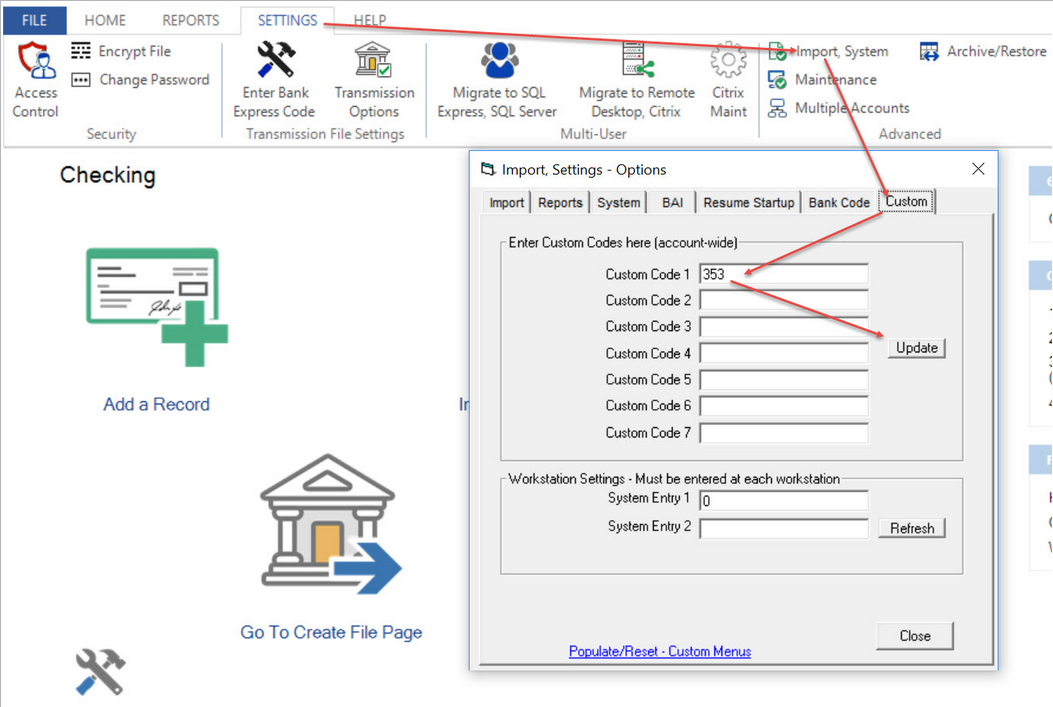Click Migrate to Remote Desktop, Citrix icon
The width and height of the screenshot is (1053, 707).
click(x=636, y=60)
